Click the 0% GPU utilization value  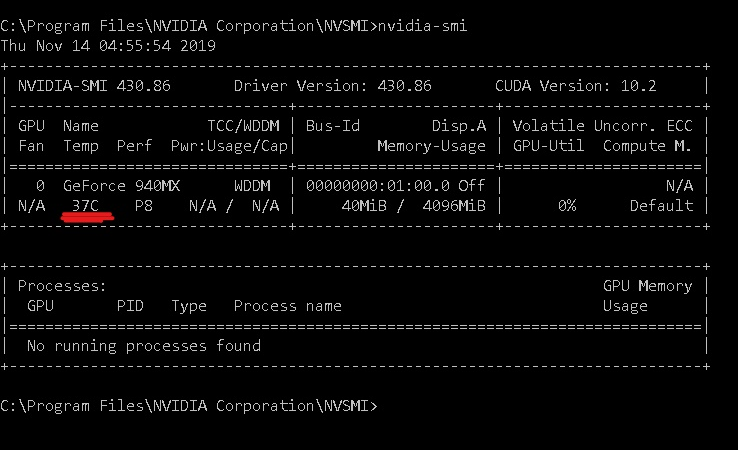pyautogui.click(x=567, y=206)
